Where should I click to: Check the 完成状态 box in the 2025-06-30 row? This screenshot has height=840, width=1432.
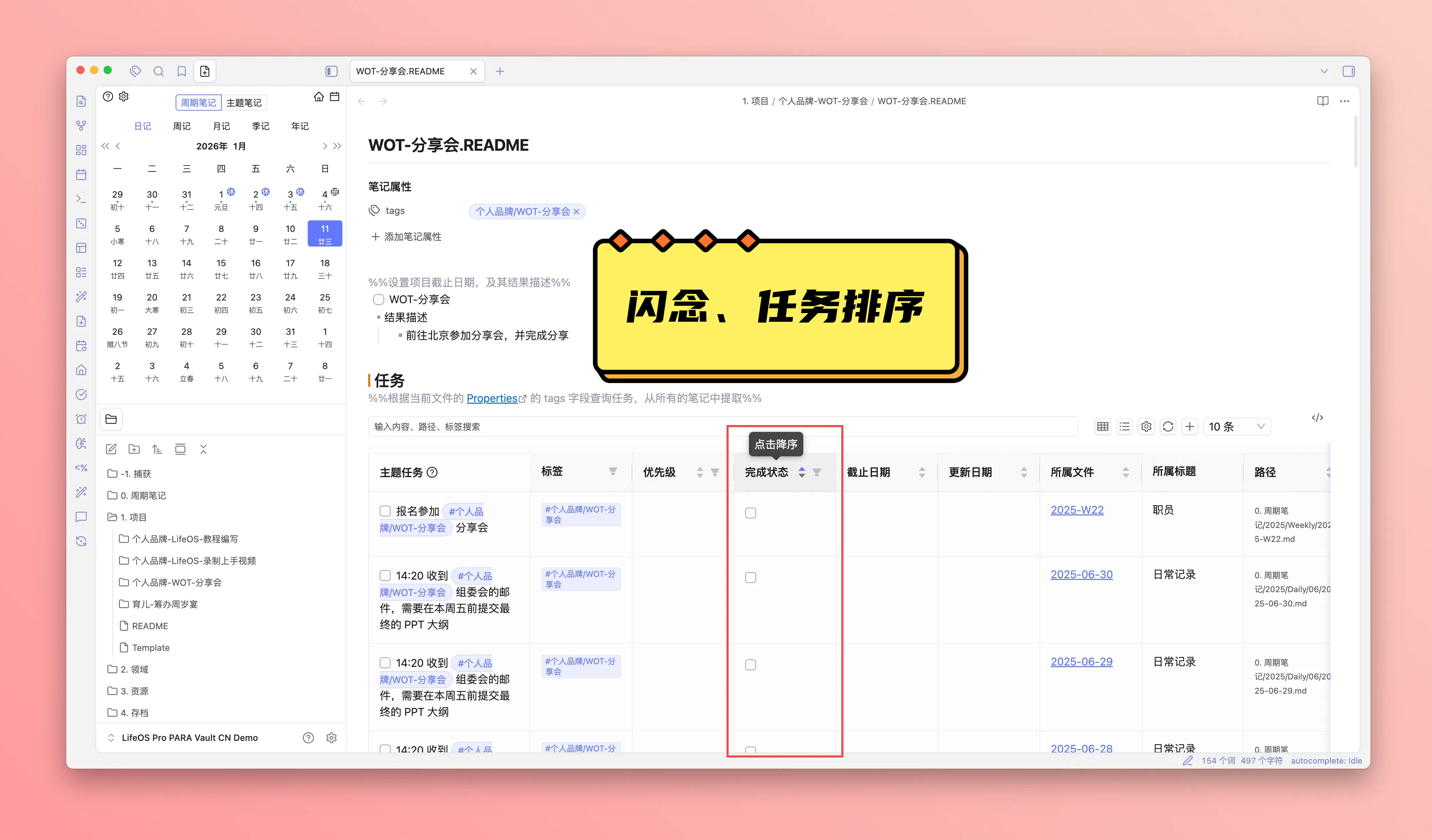[x=750, y=578]
